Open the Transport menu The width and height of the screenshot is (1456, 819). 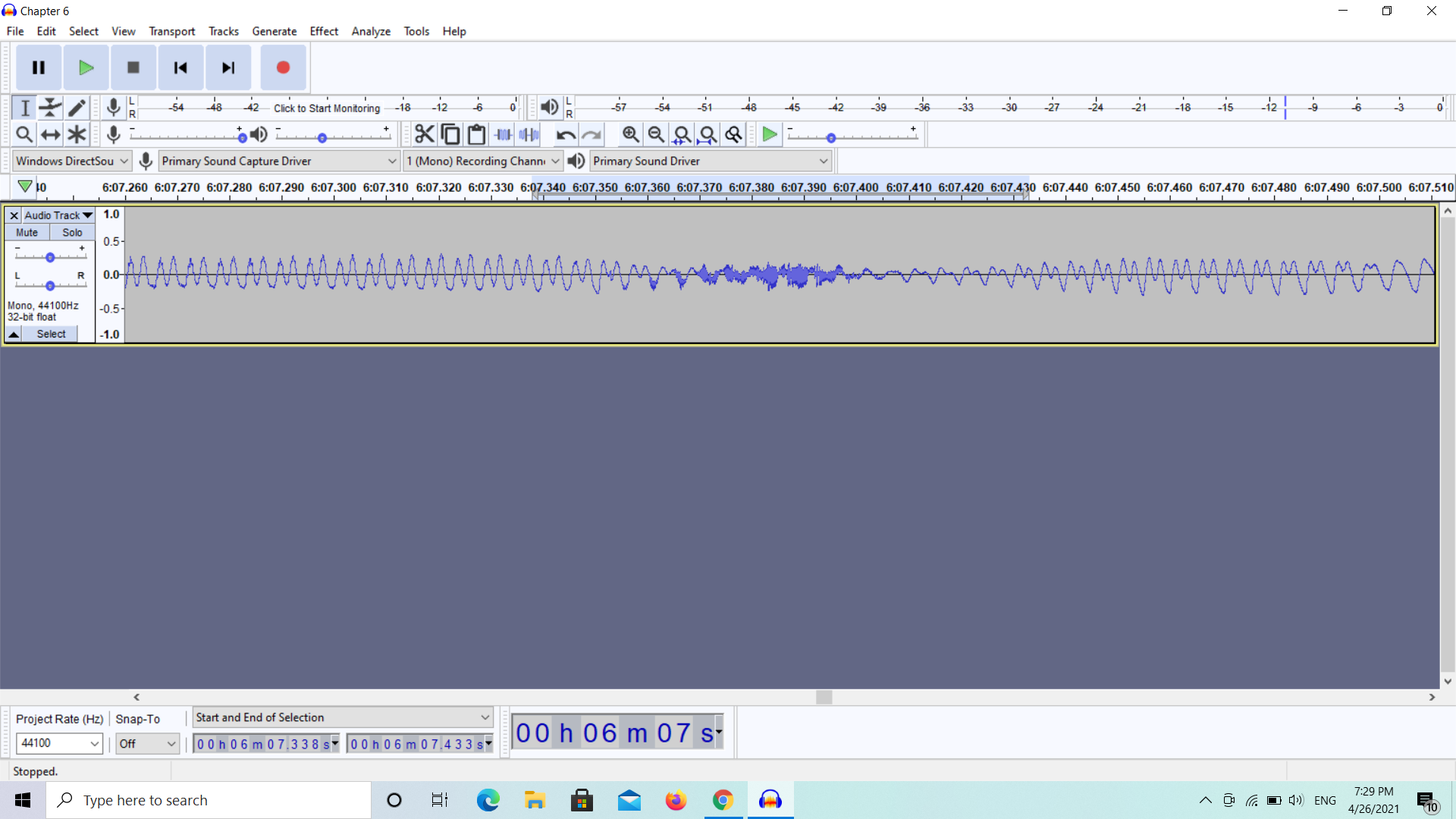pyautogui.click(x=171, y=31)
